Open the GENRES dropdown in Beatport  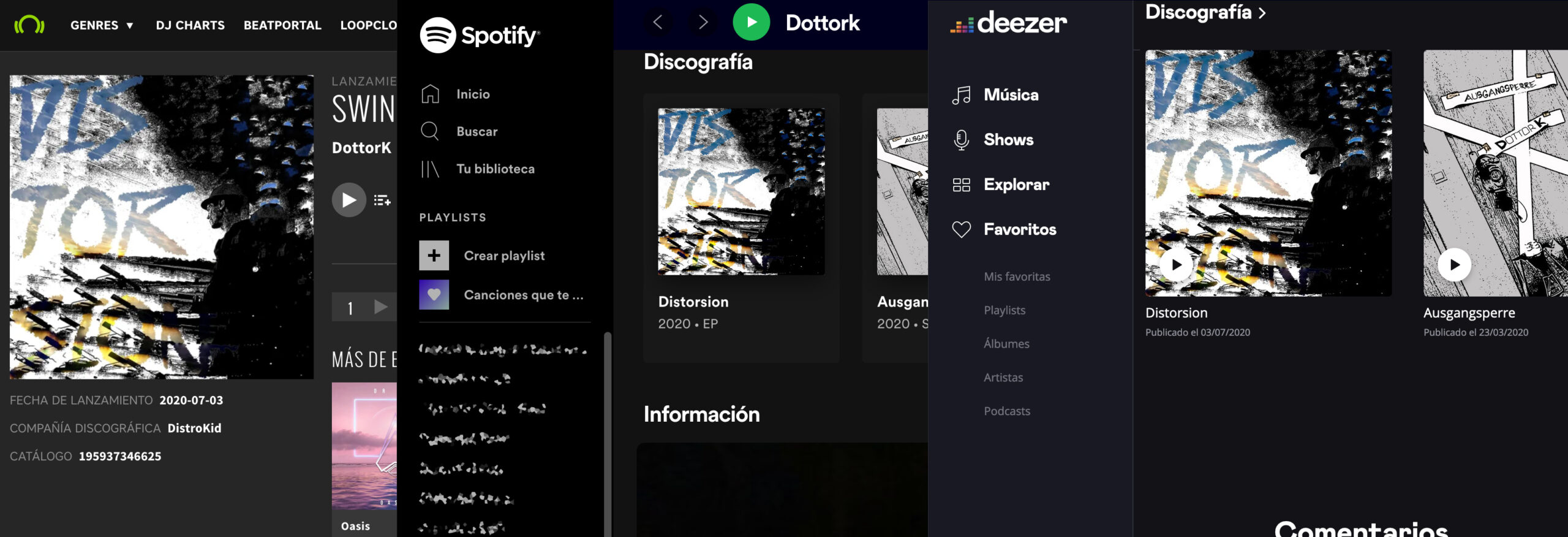click(x=102, y=25)
